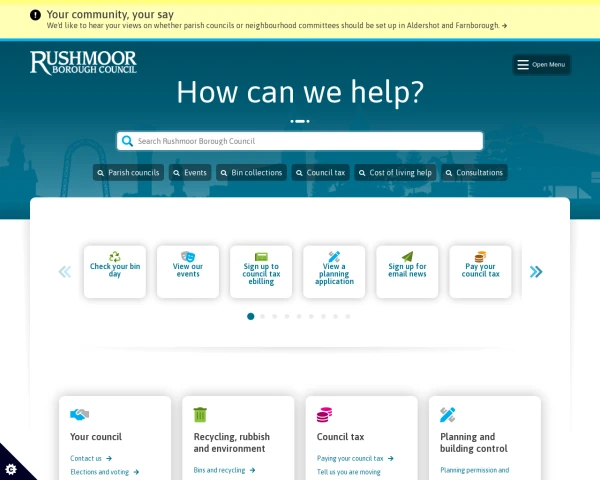The height and width of the screenshot is (480, 600).
Task: Follow the parish councils views banner text link
Action: click(x=277, y=26)
